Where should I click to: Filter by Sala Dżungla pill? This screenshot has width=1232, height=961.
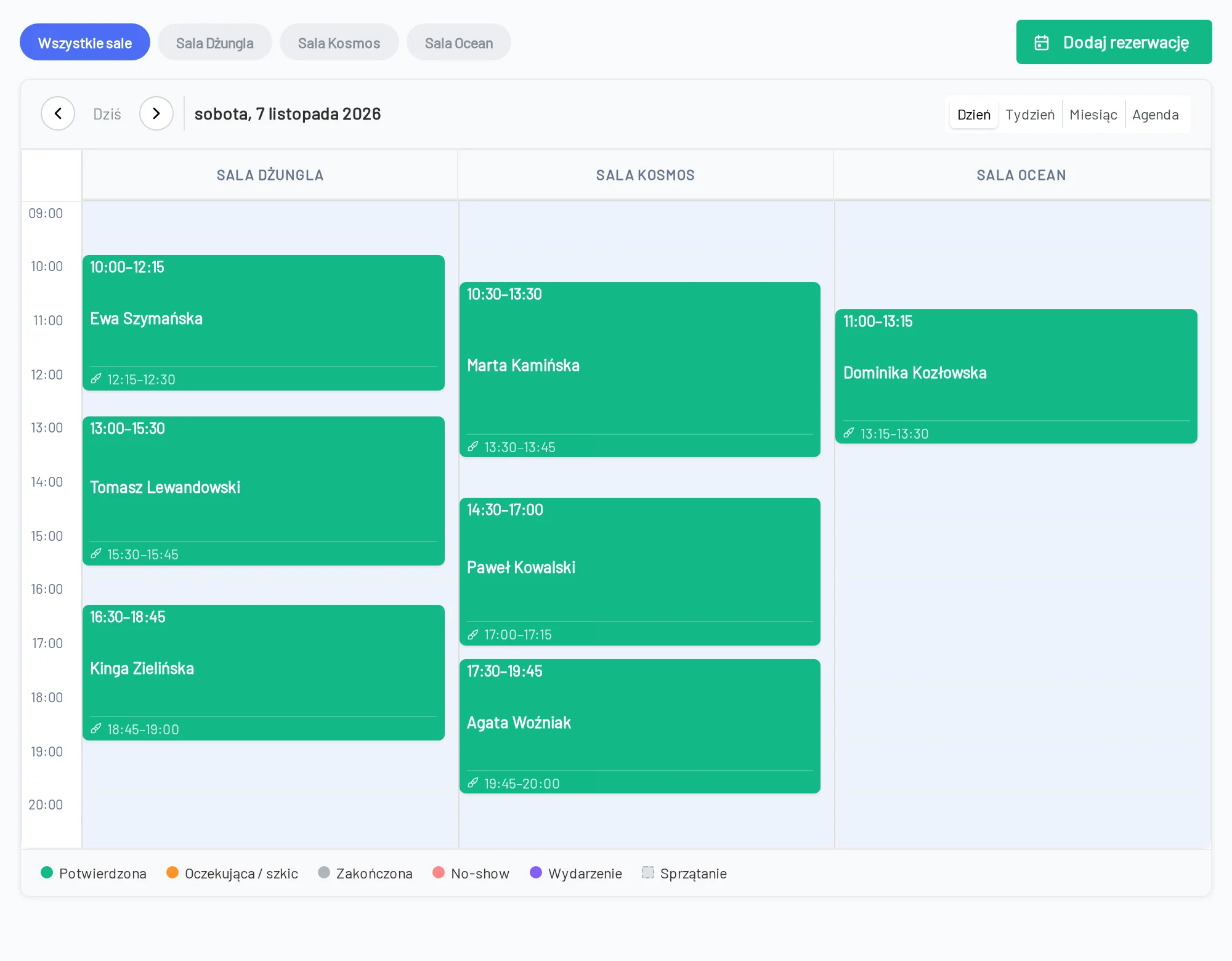click(215, 43)
